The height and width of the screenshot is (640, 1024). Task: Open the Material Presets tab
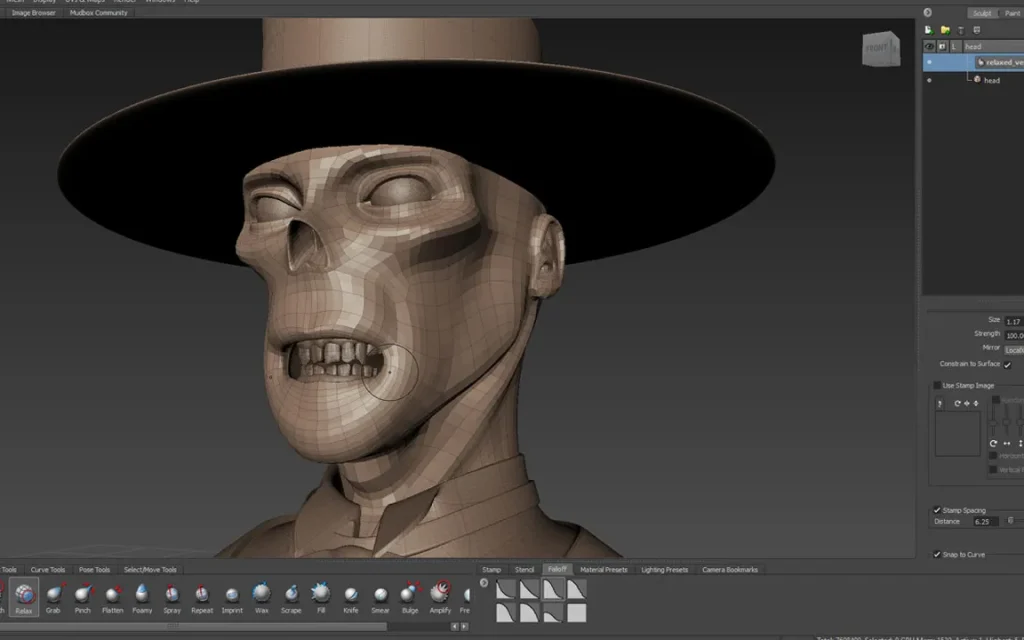(x=603, y=569)
